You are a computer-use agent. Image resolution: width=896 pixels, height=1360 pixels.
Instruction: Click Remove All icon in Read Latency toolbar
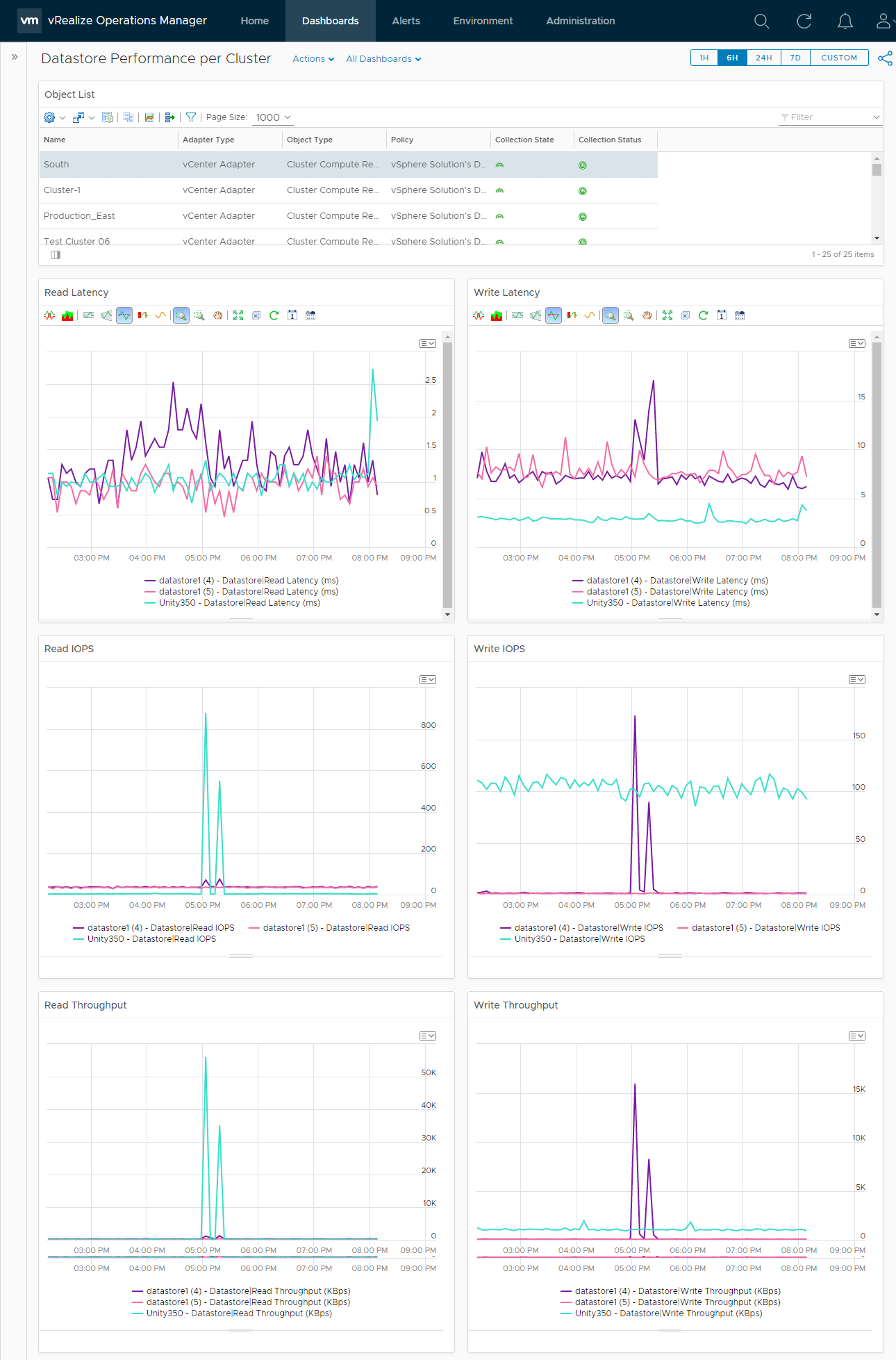pyautogui.click(x=256, y=315)
